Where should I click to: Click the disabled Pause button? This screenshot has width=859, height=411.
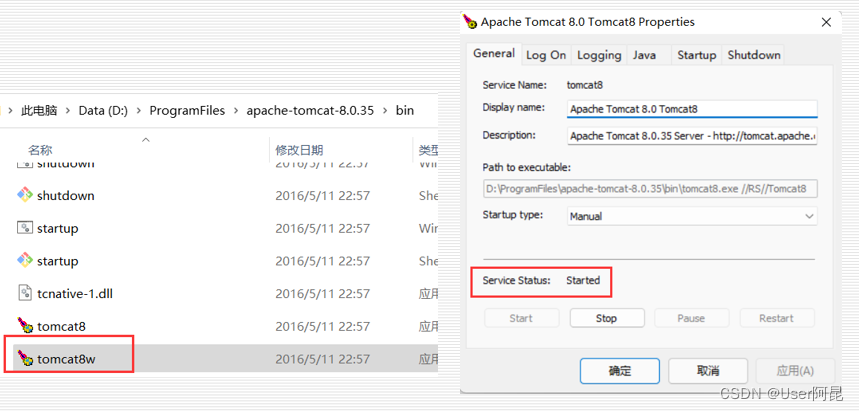point(691,318)
